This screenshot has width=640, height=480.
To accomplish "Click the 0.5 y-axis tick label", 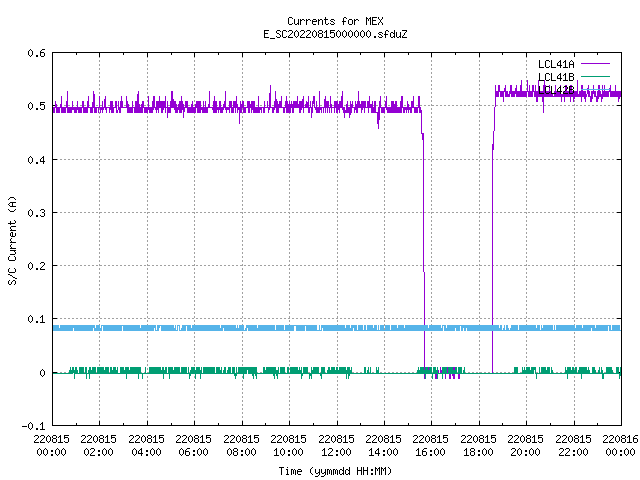I will tap(36, 106).
